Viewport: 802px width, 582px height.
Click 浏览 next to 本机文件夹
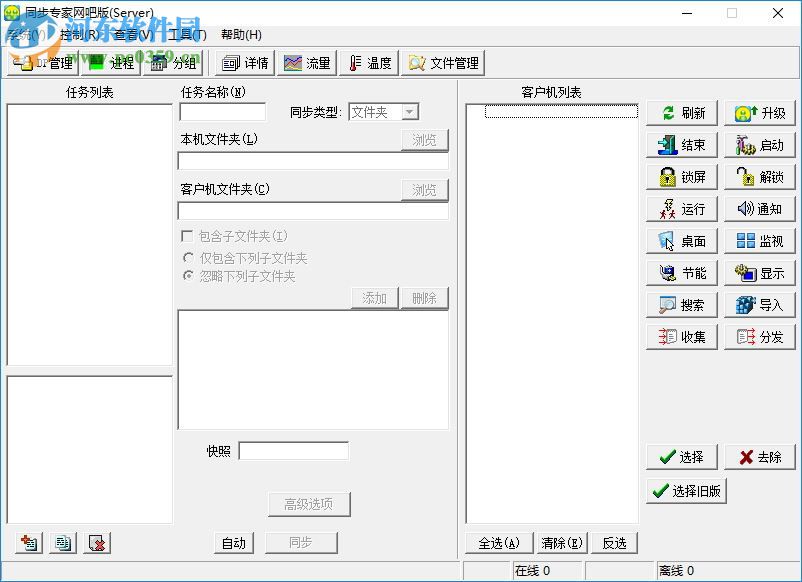[x=425, y=139]
